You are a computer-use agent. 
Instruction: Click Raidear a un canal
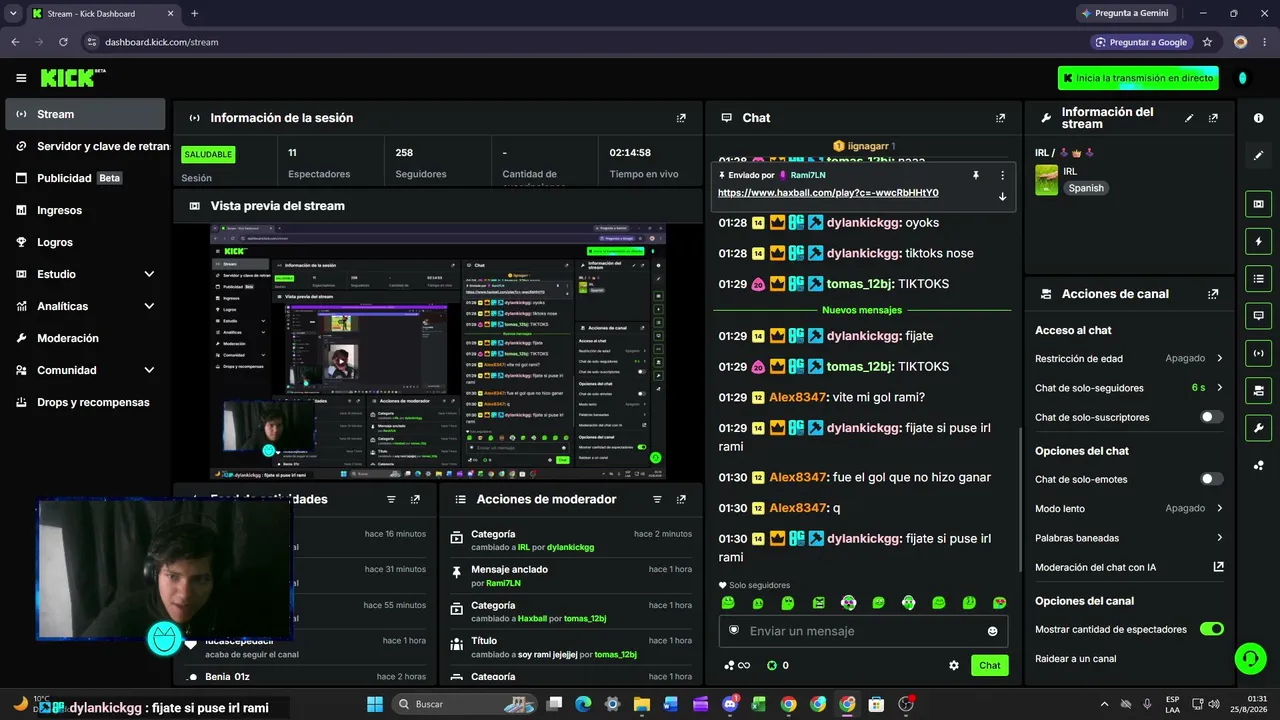coord(1075,659)
